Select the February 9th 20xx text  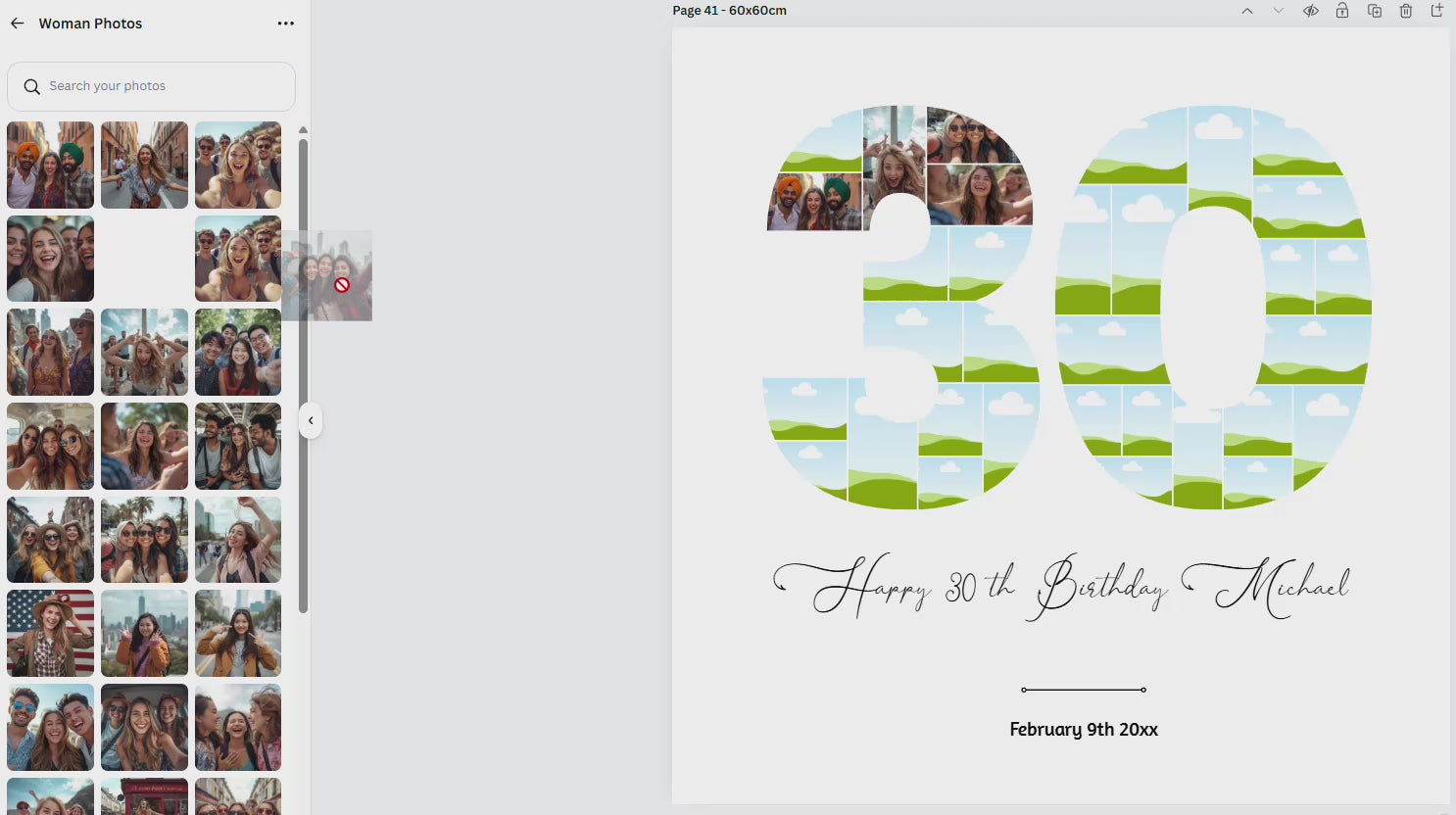pyautogui.click(x=1084, y=730)
